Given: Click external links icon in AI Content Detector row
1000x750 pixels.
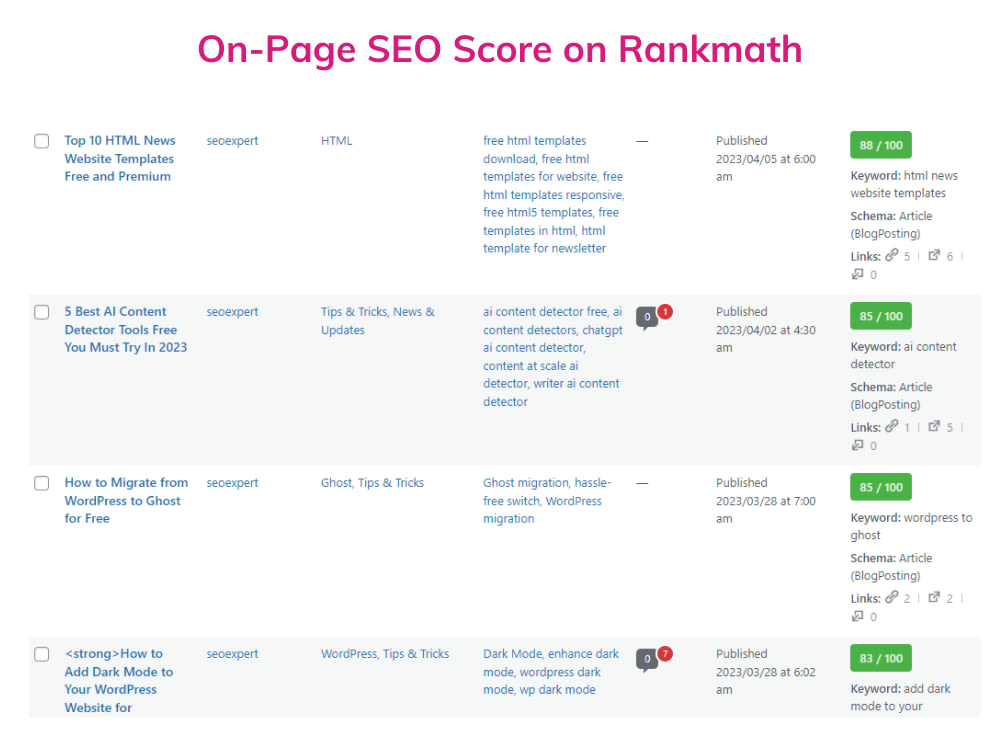Looking at the screenshot, I should [934, 426].
